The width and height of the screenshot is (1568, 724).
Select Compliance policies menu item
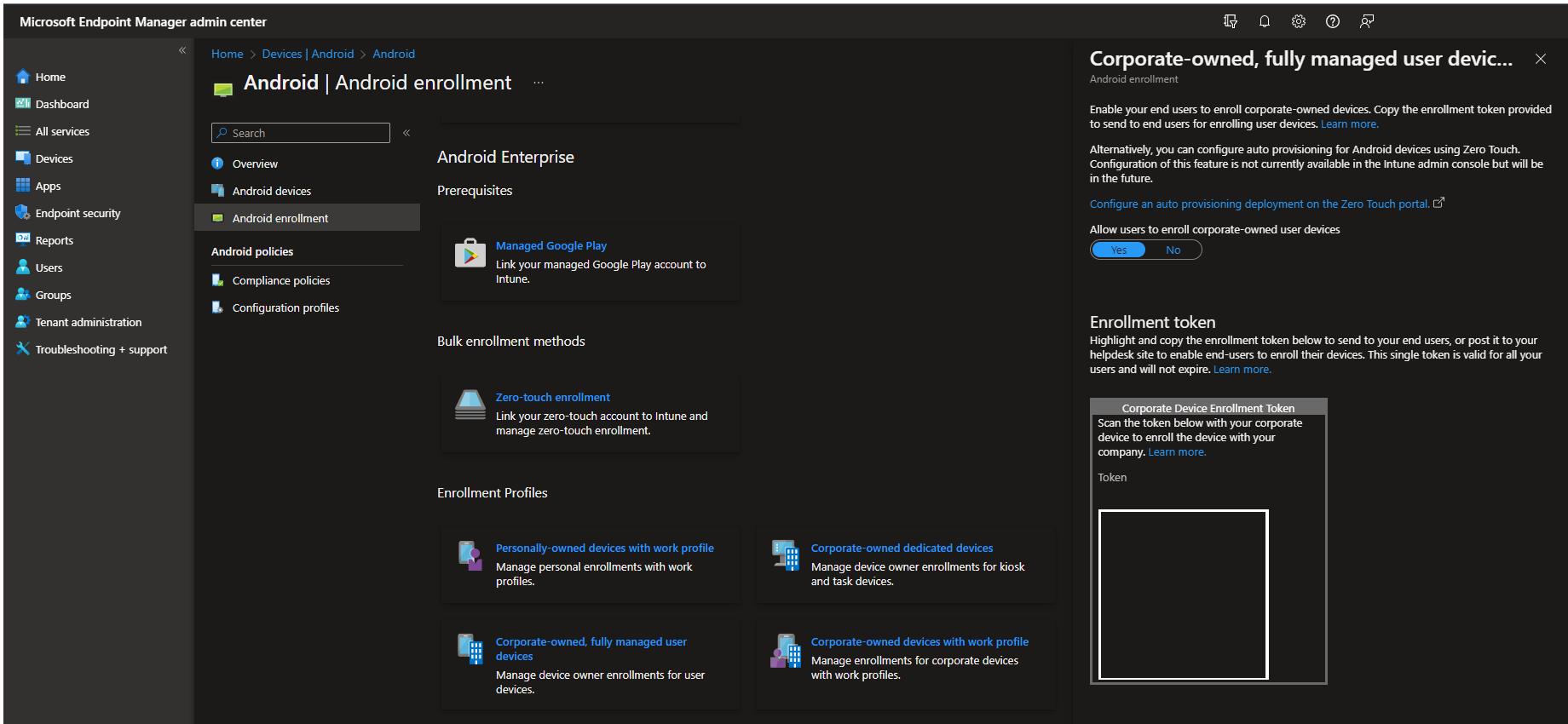280,281
